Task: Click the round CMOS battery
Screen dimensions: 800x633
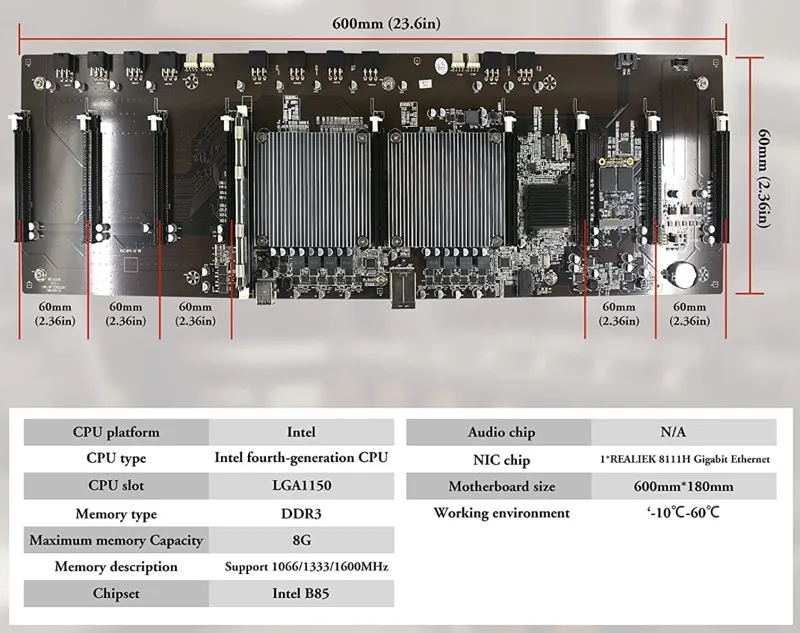Action: (x=682, y=271)
